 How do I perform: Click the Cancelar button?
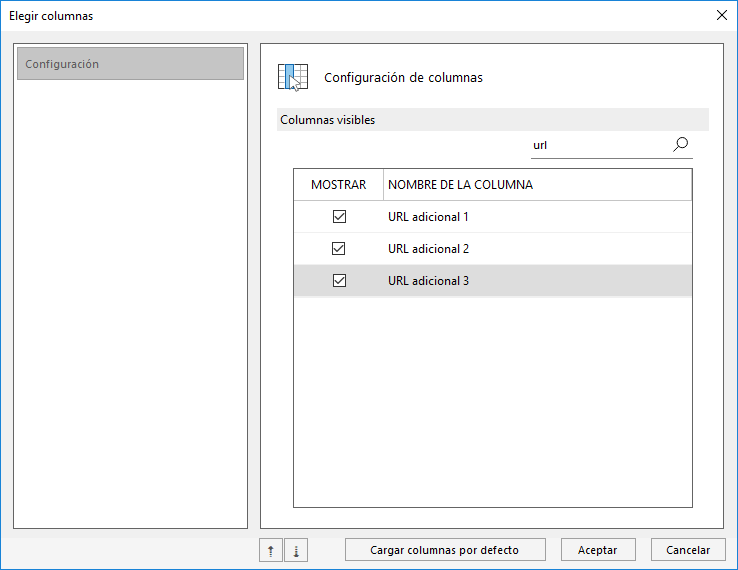[688, 550]
